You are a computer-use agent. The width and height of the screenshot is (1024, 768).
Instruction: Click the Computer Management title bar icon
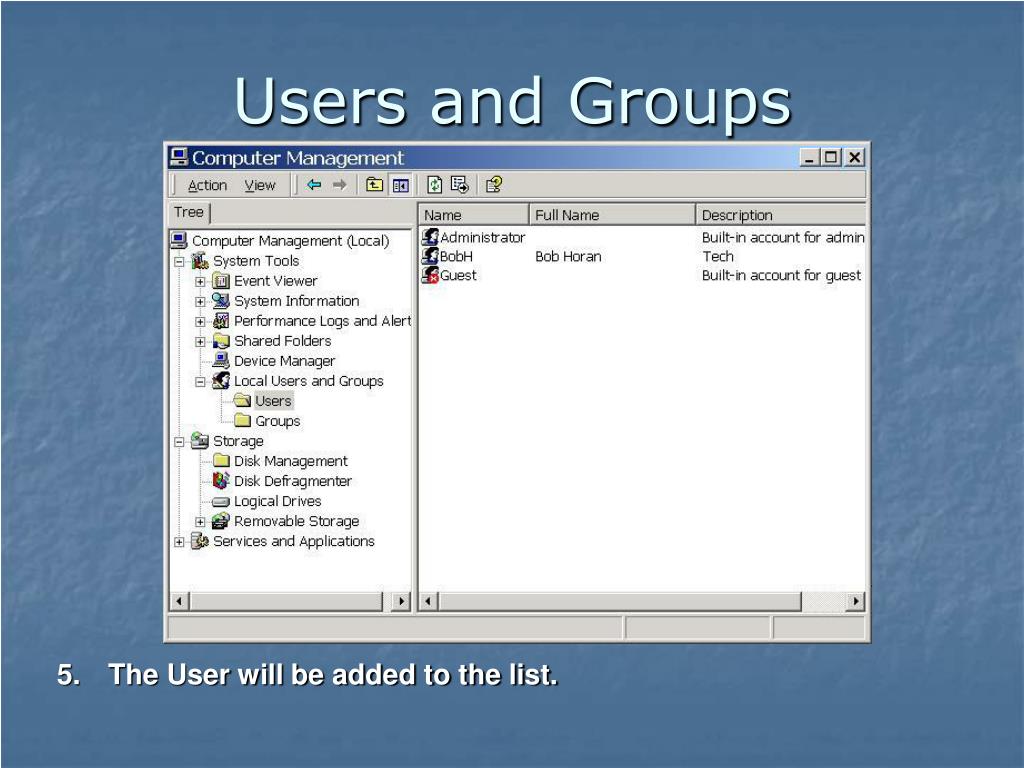point(178,157)
